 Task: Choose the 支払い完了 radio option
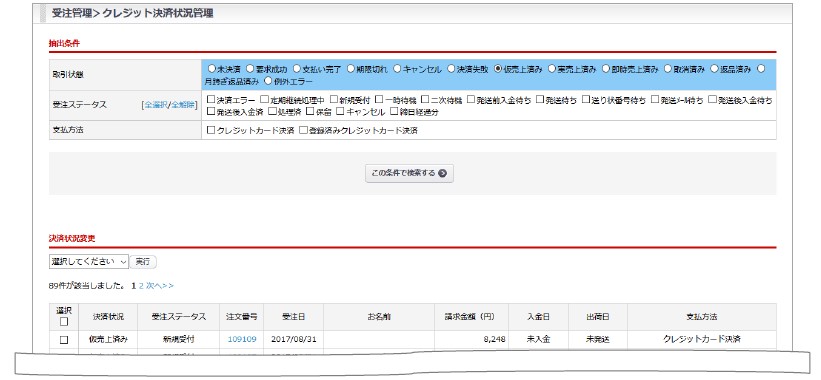pos(297,69)
